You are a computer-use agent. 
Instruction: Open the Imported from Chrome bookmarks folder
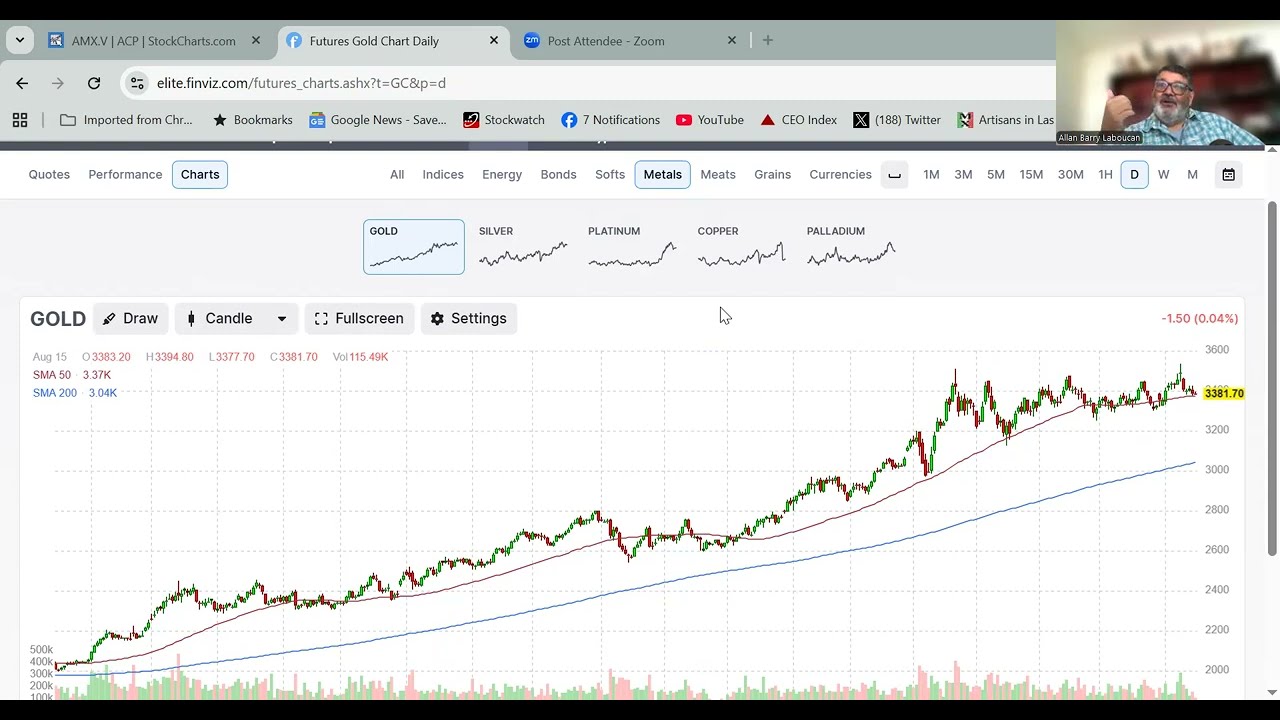[x=126, y=120]
